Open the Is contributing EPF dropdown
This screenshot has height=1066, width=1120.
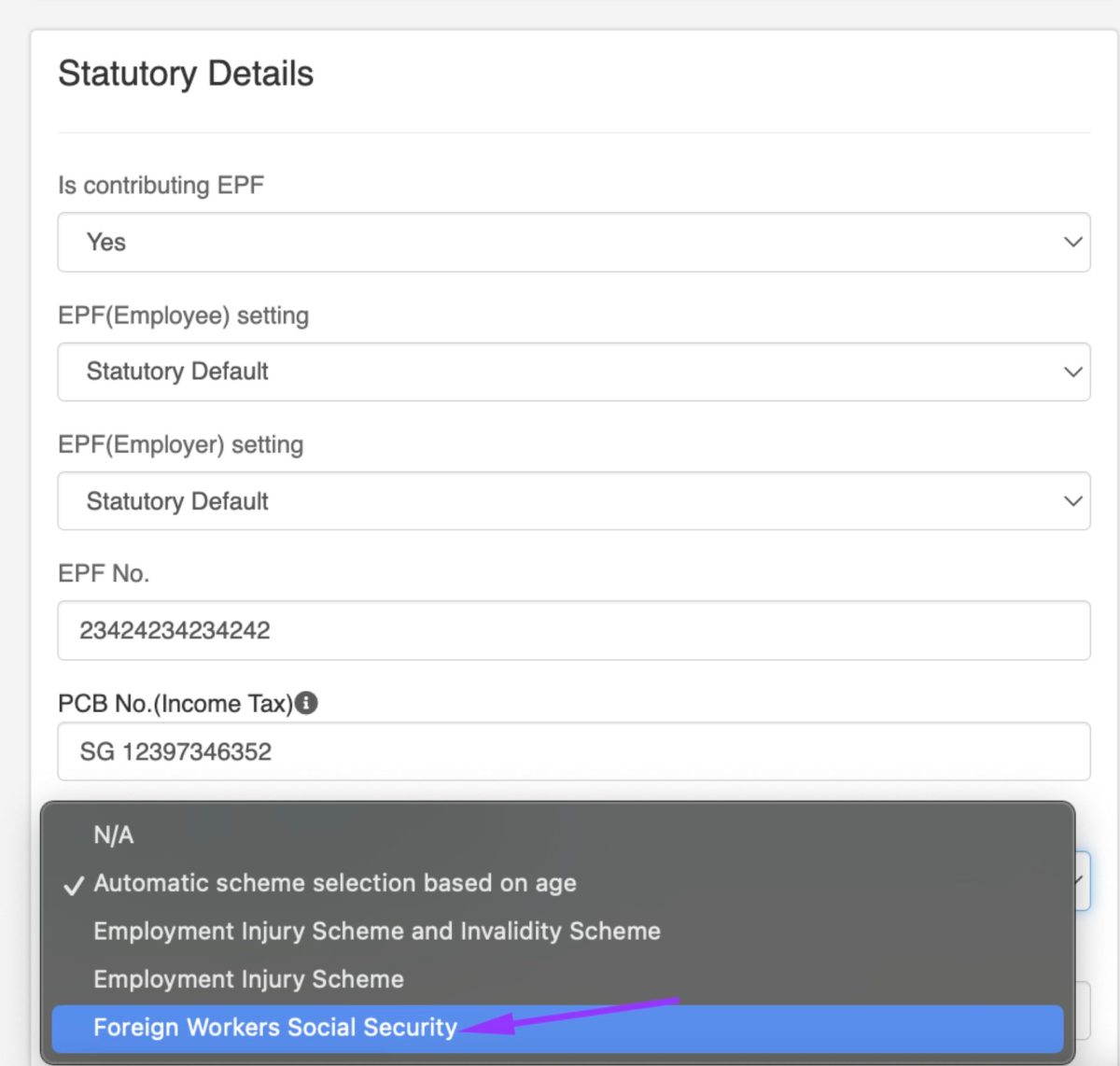tap(573, 242)
